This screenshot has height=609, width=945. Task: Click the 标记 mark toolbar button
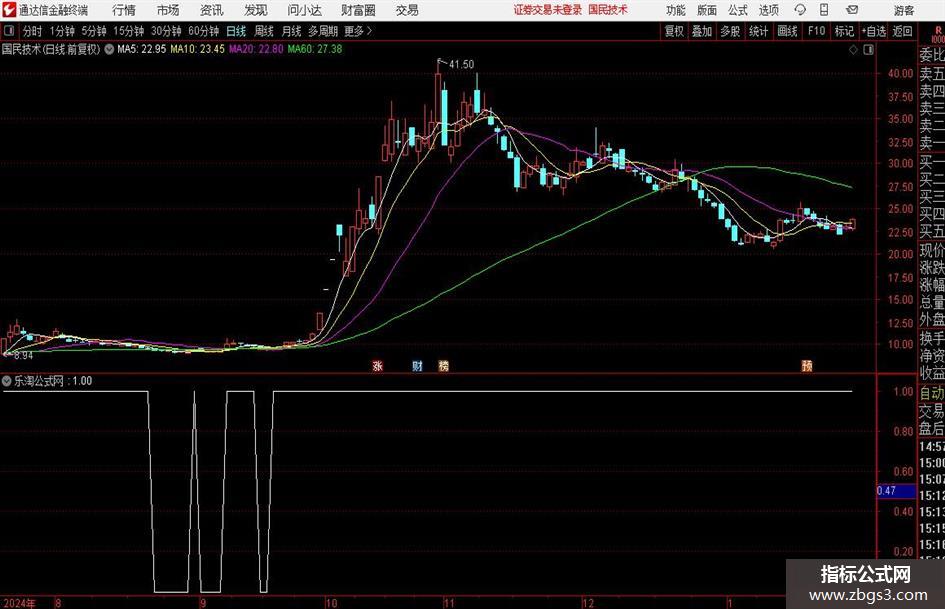843,31
